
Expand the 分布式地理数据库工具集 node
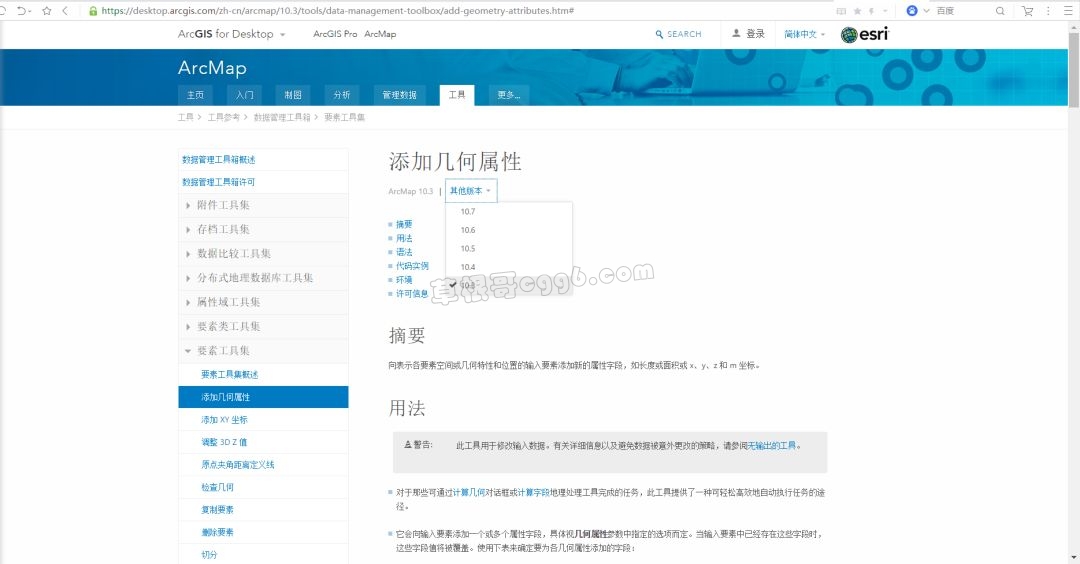(x=188, y=278)
